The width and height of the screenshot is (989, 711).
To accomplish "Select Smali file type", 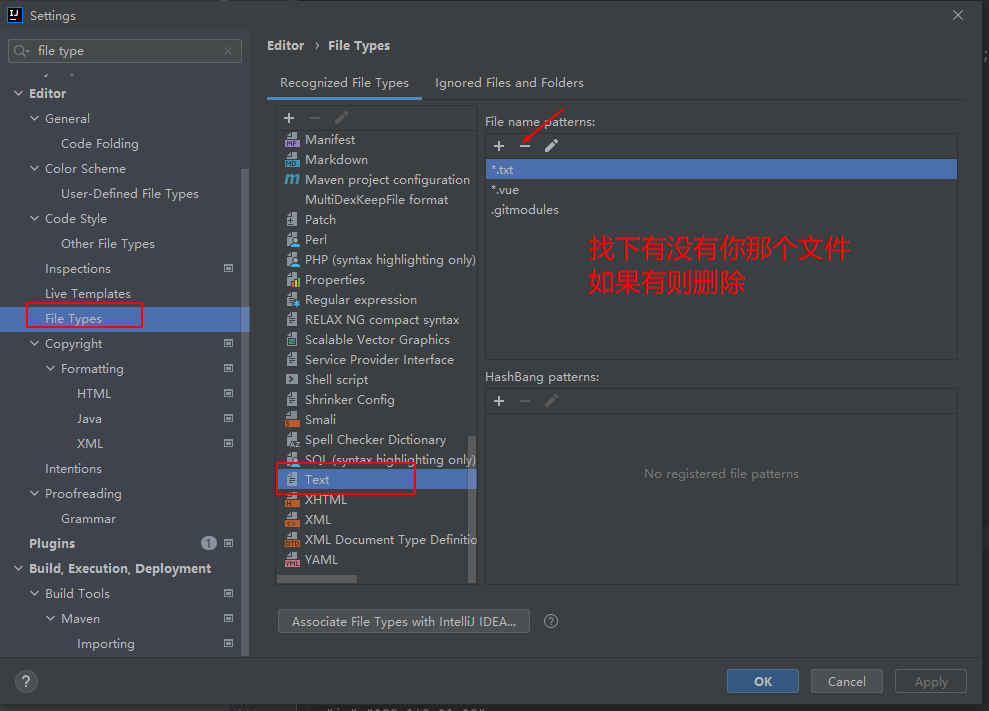I will tap(377, 420).
